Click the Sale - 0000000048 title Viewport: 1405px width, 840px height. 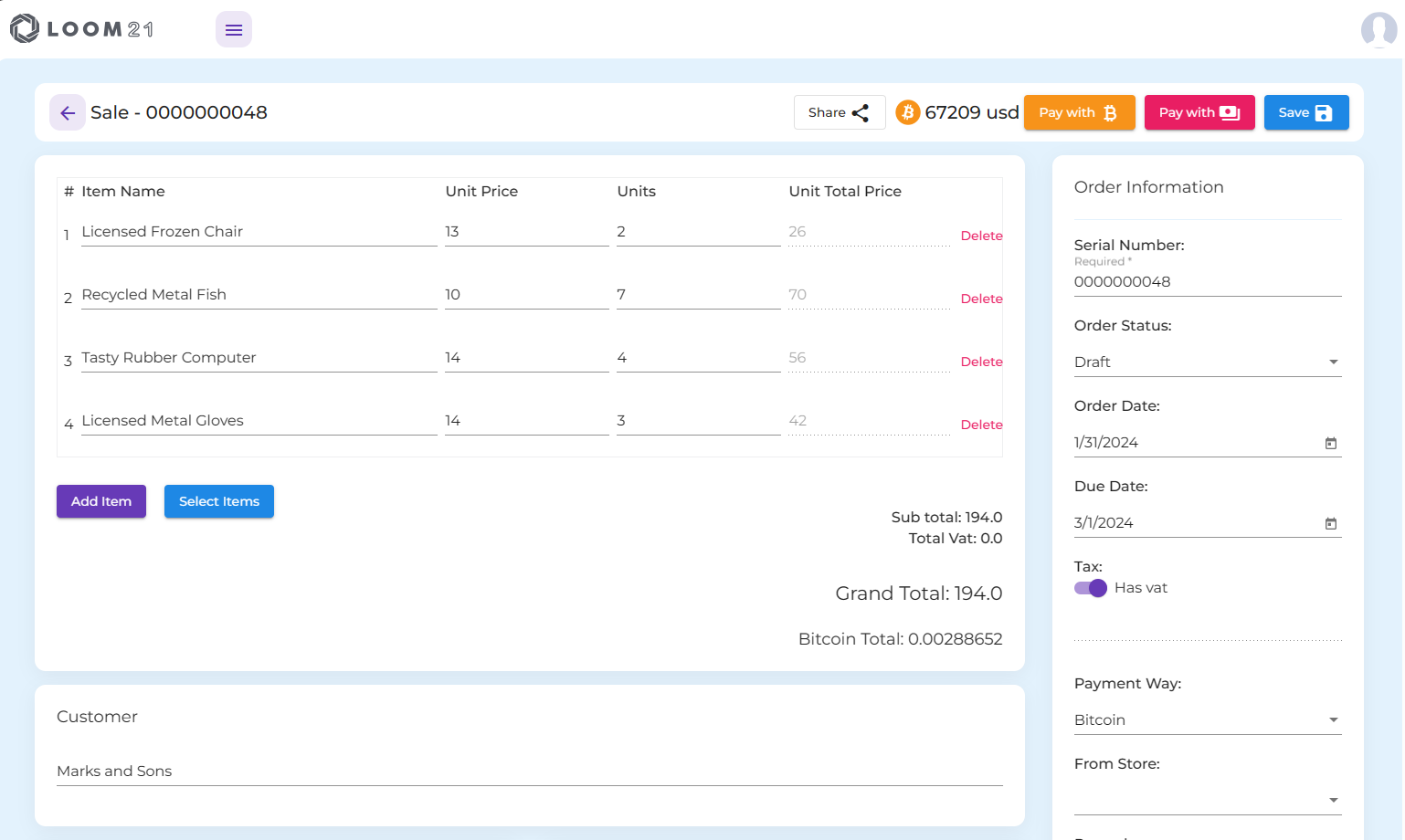click(x=179, y=112)
